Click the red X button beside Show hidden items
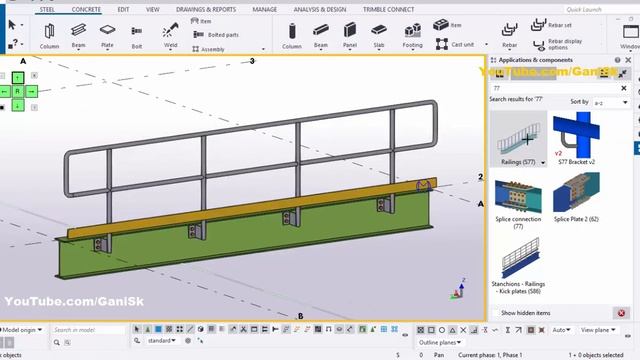 (621, 313)
